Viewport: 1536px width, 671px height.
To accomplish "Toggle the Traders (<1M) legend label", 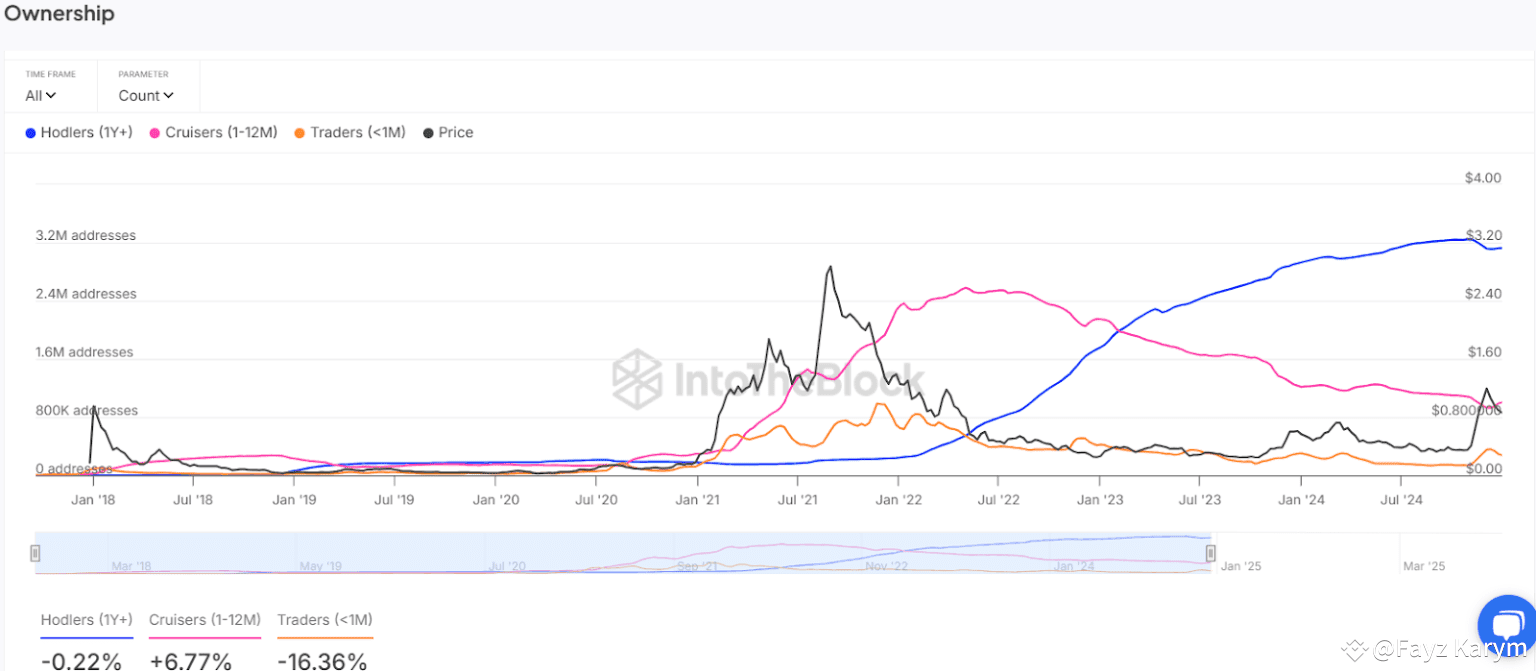I will click(x=358, y=133).
